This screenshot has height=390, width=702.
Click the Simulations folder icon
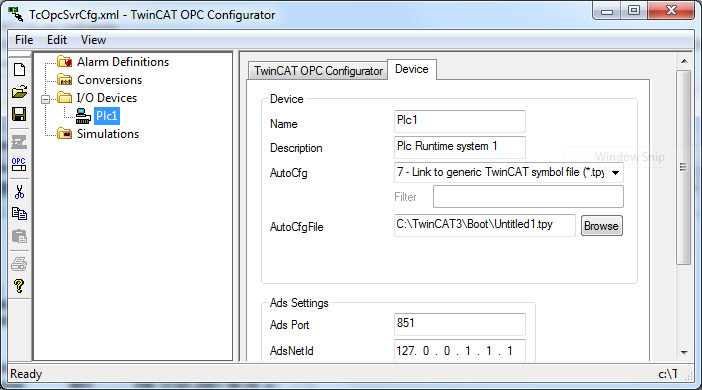coord(64,133)
